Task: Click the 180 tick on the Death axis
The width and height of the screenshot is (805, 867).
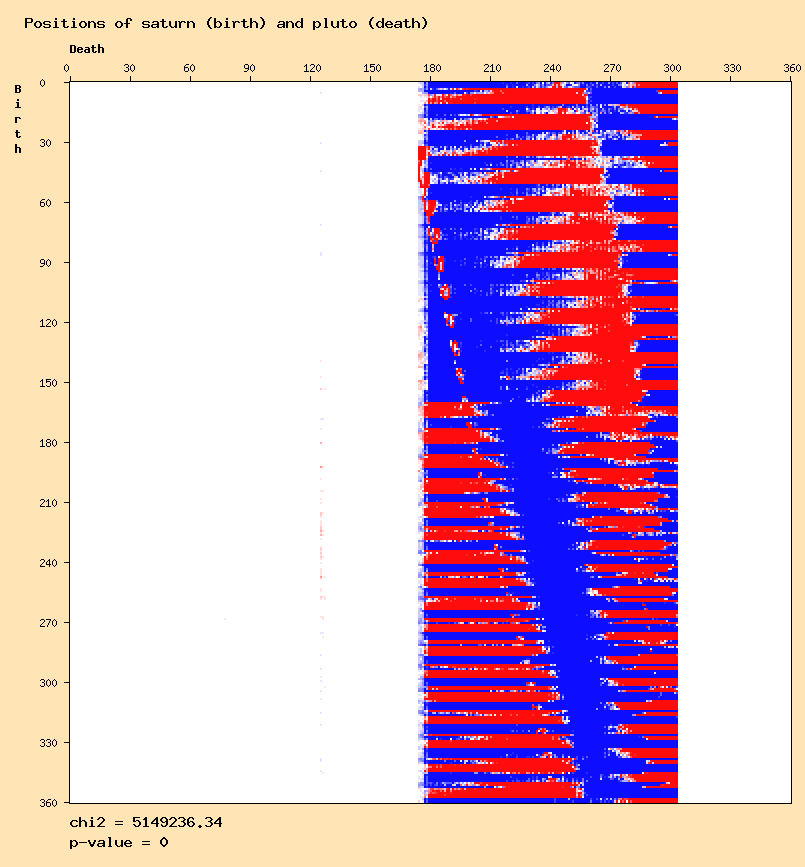Action: pyautogui.click(x=432, y=68)
